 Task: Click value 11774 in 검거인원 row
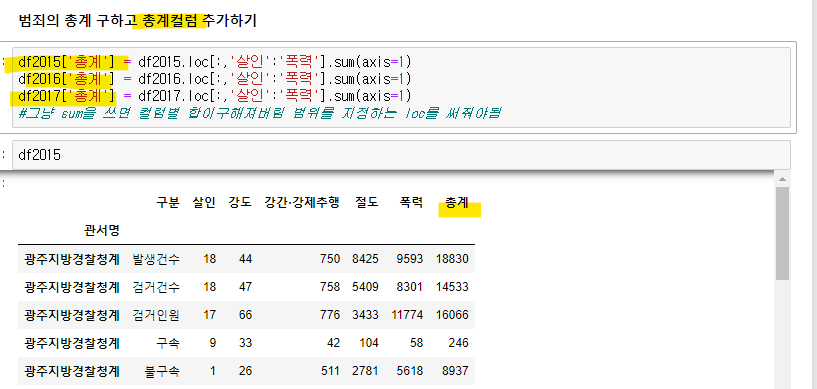[407, 315]
